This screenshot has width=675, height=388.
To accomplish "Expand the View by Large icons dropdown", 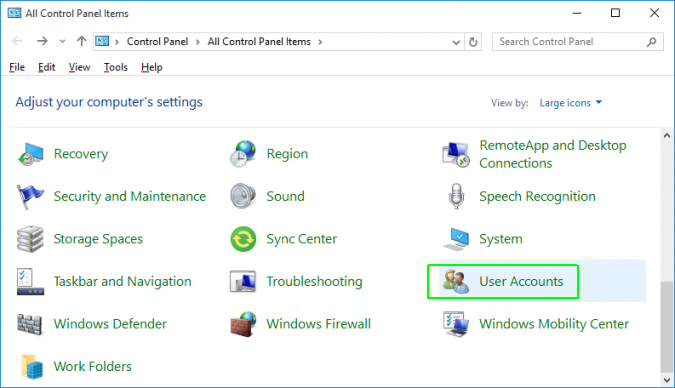I will point(570,103).
